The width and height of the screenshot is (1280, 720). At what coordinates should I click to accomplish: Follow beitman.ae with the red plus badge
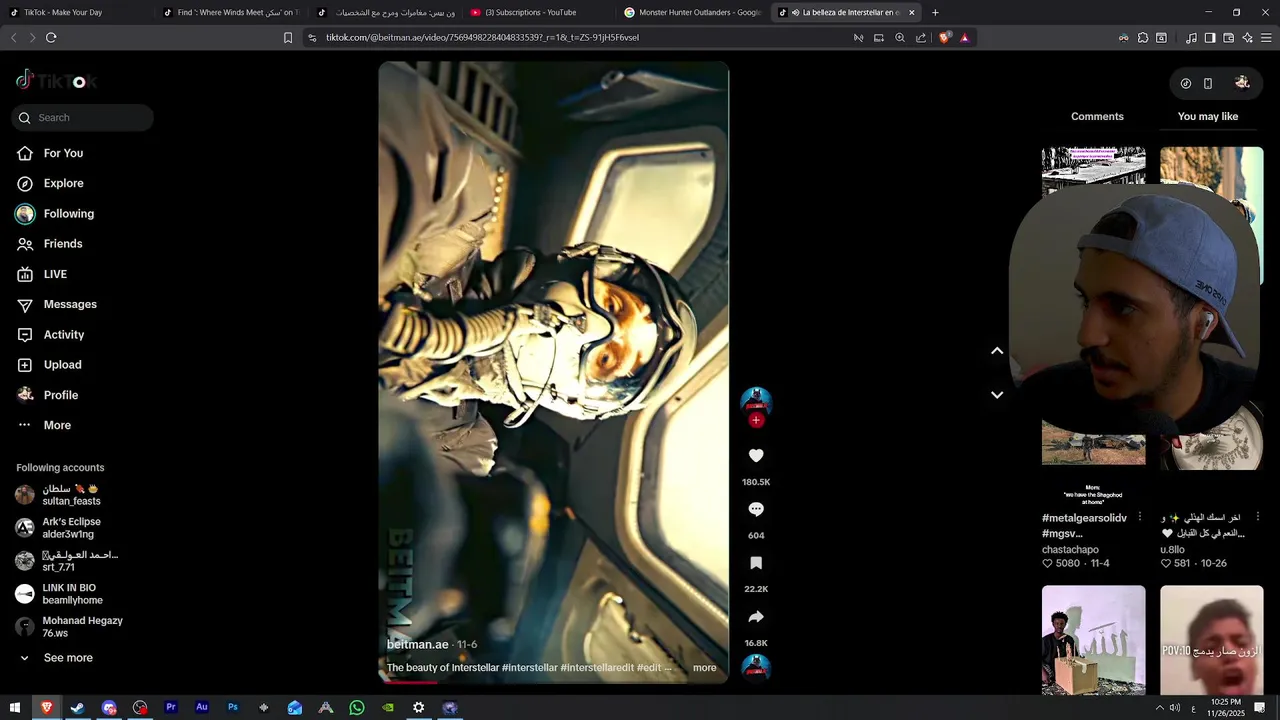[x=756, y=420]
